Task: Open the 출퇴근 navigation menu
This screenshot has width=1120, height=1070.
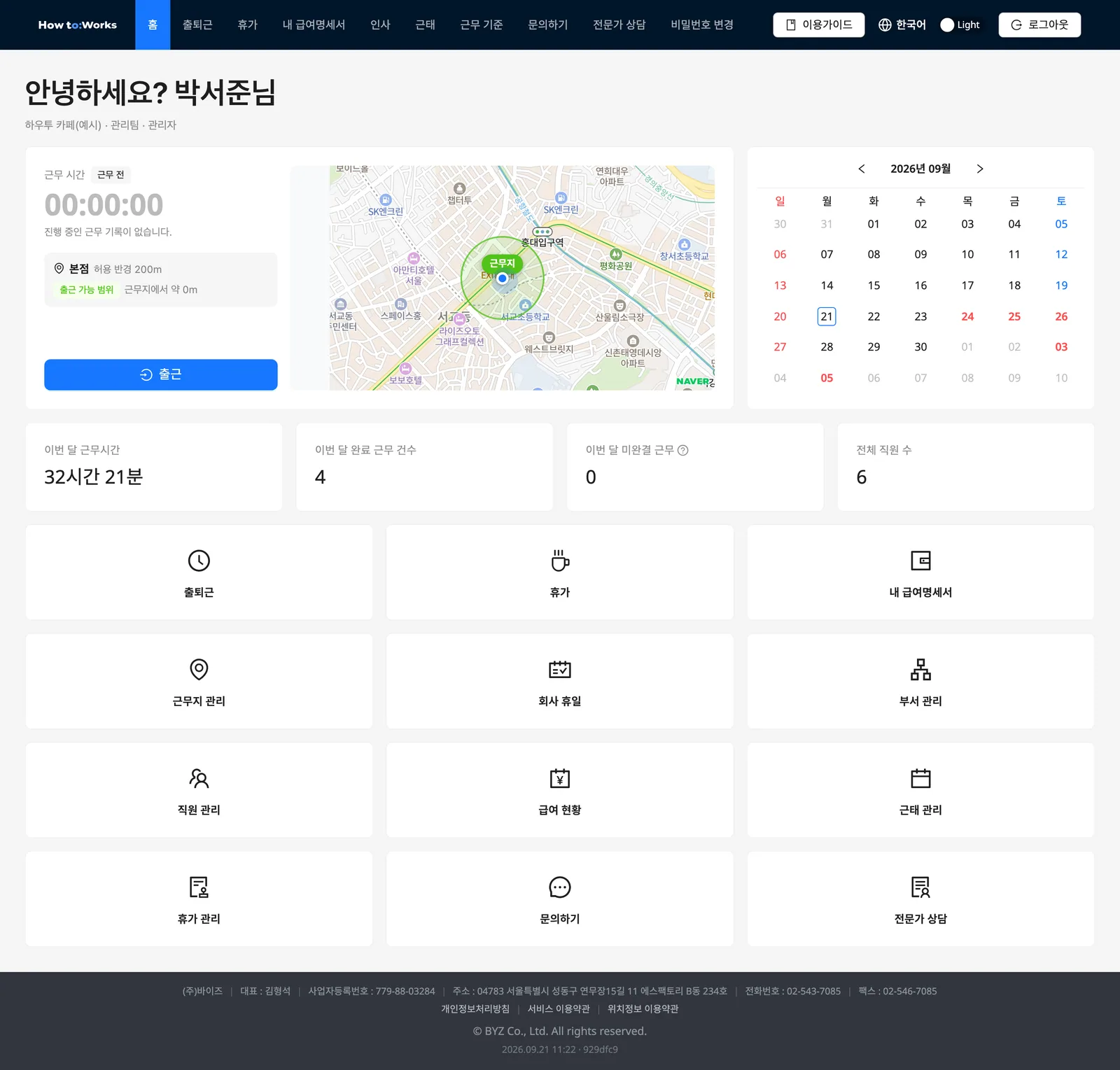Action: [x=197, y=24]
